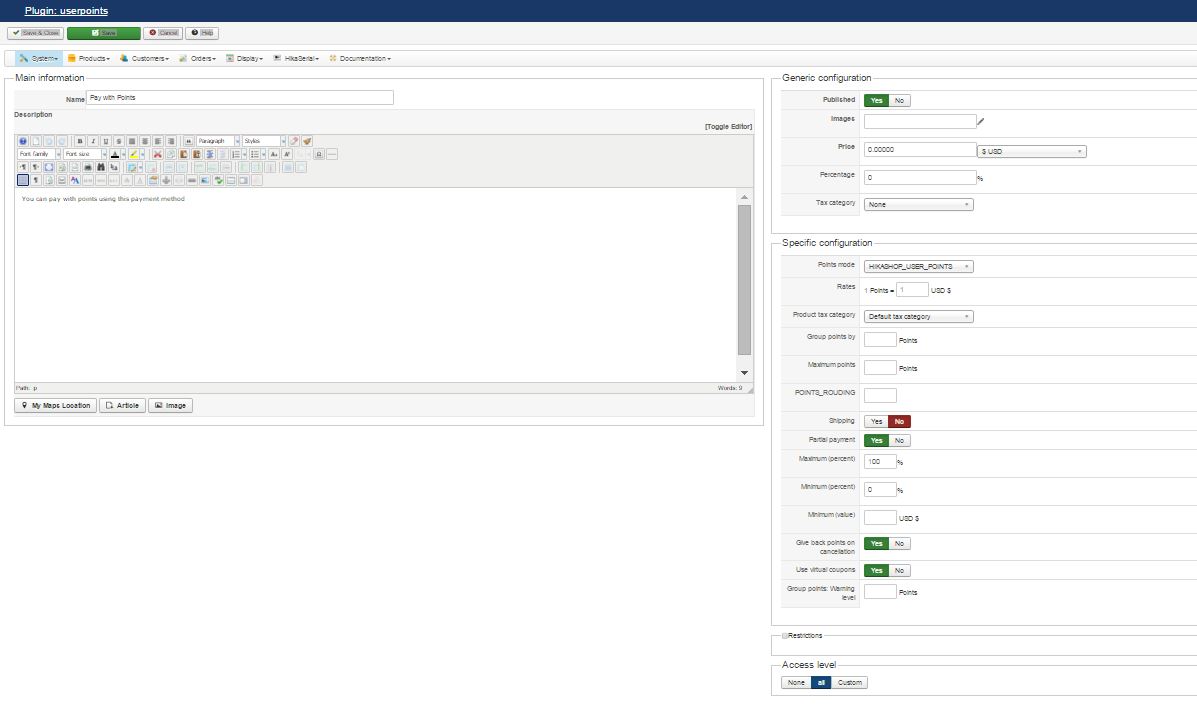Select Custom access level
This screenshot has width=1197, height=709.
(x=850, y=682)
